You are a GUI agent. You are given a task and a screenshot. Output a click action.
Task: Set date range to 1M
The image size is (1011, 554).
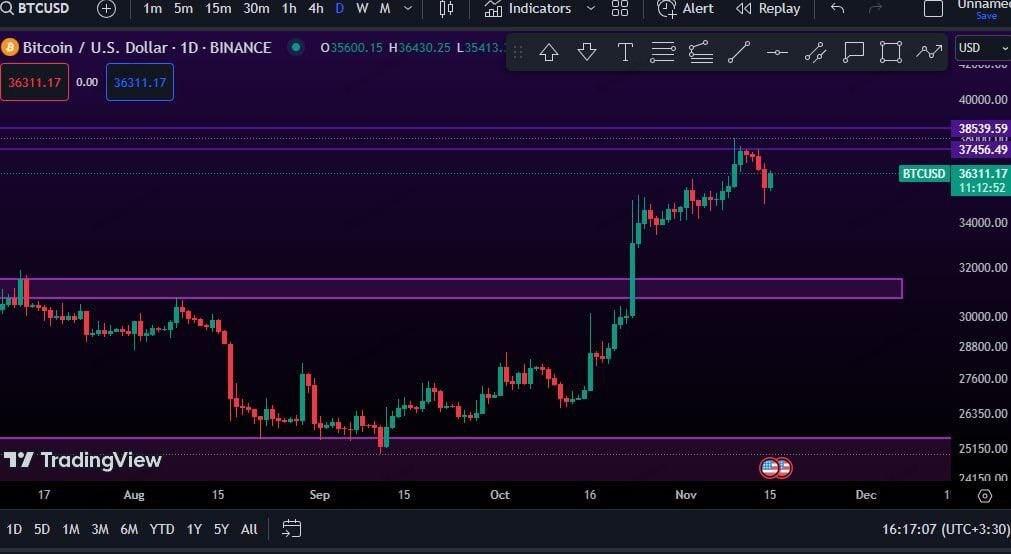point(71,529)
